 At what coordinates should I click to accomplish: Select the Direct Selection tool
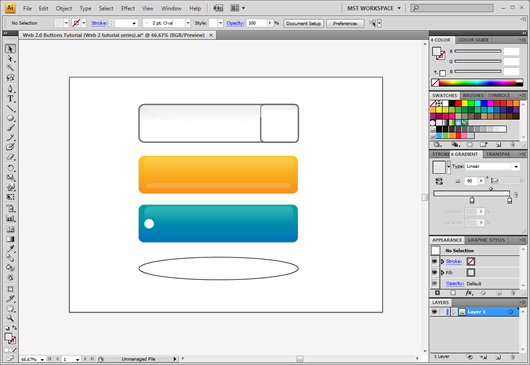click(10, 59)
